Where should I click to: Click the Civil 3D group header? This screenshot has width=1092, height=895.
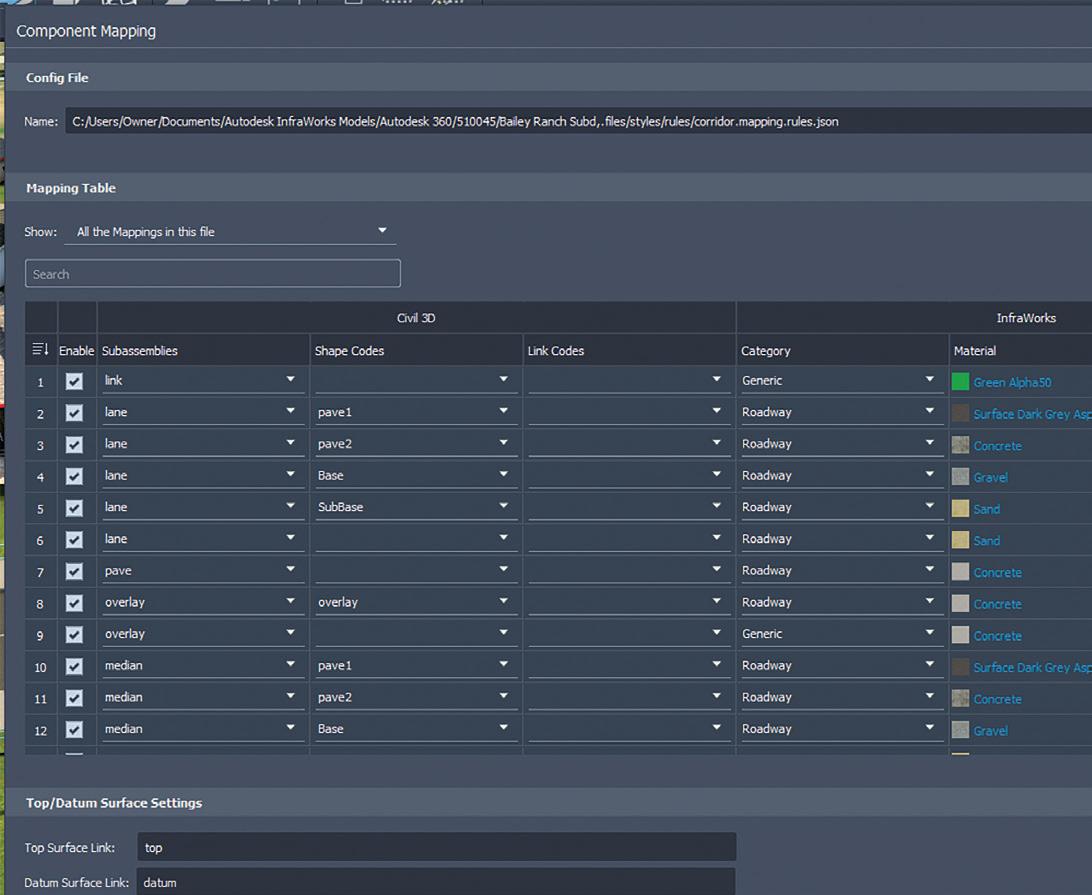416,318
